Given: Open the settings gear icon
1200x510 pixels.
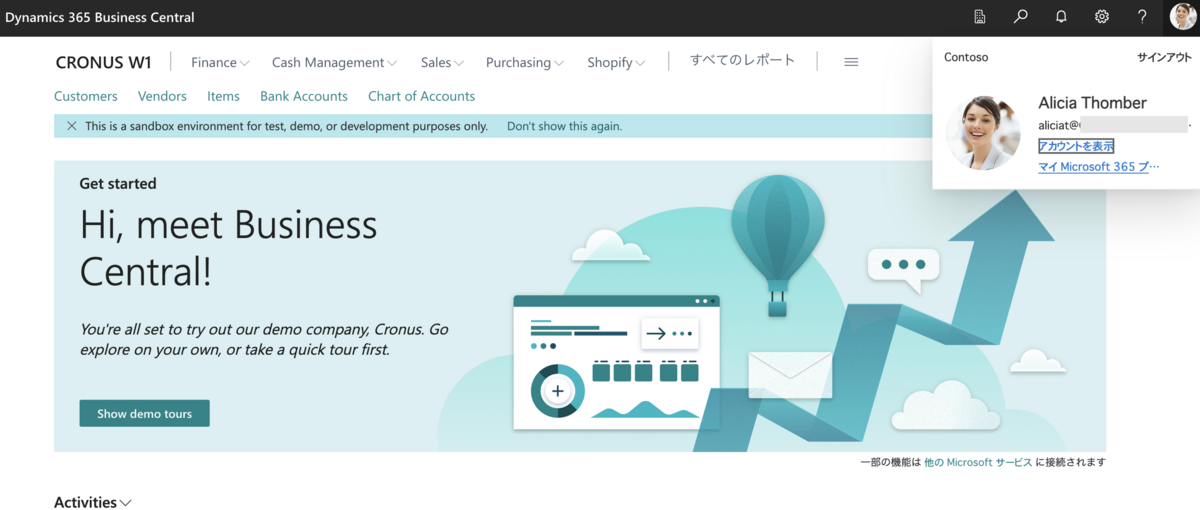Looking at the screenshot, I should click(1102, 17).
